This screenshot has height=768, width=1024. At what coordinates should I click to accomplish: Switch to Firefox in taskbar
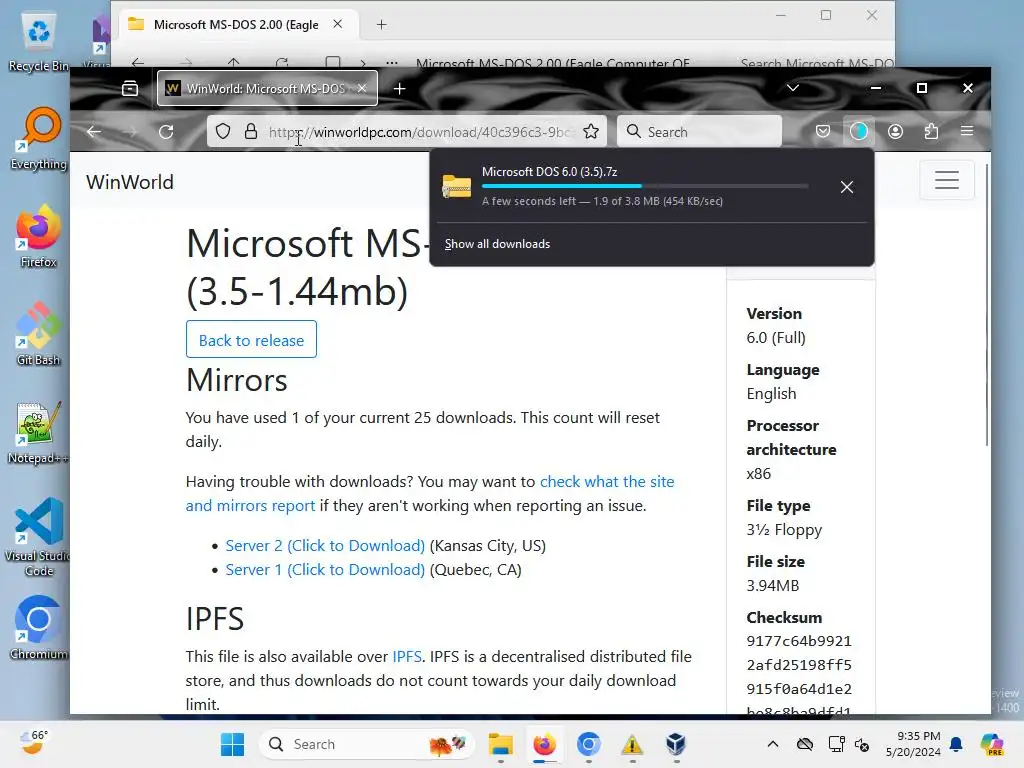click(x=545, y=744)
